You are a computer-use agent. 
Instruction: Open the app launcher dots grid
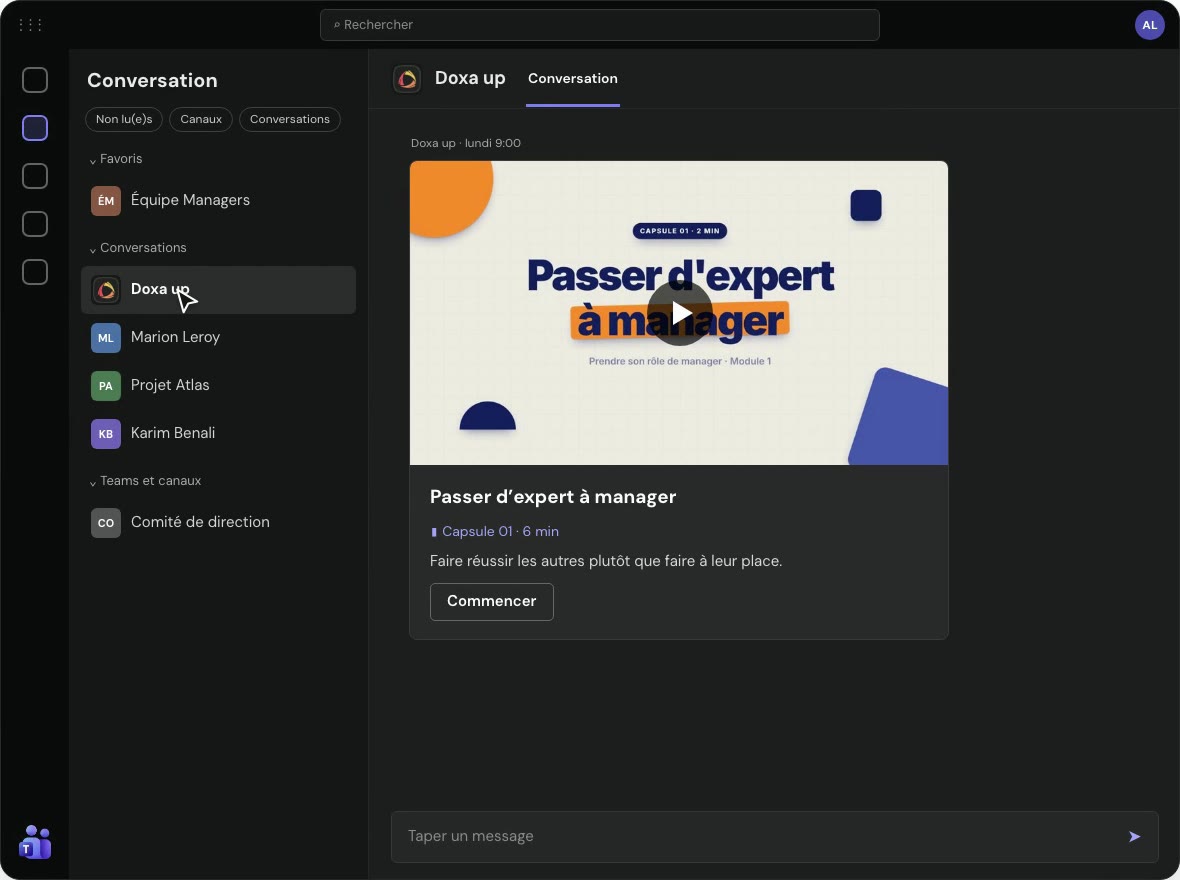point(30,25)
